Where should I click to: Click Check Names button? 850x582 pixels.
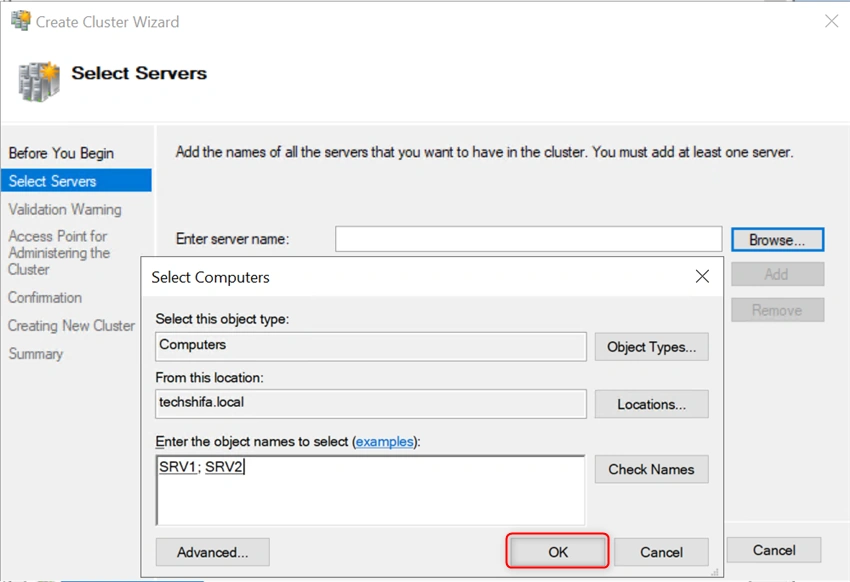(x=651, y=469)
